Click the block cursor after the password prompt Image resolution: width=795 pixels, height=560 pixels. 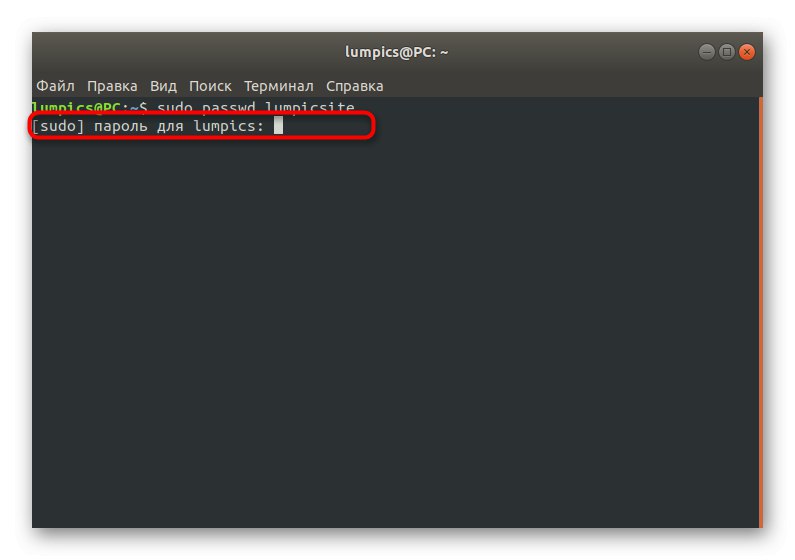coord(279,126)
